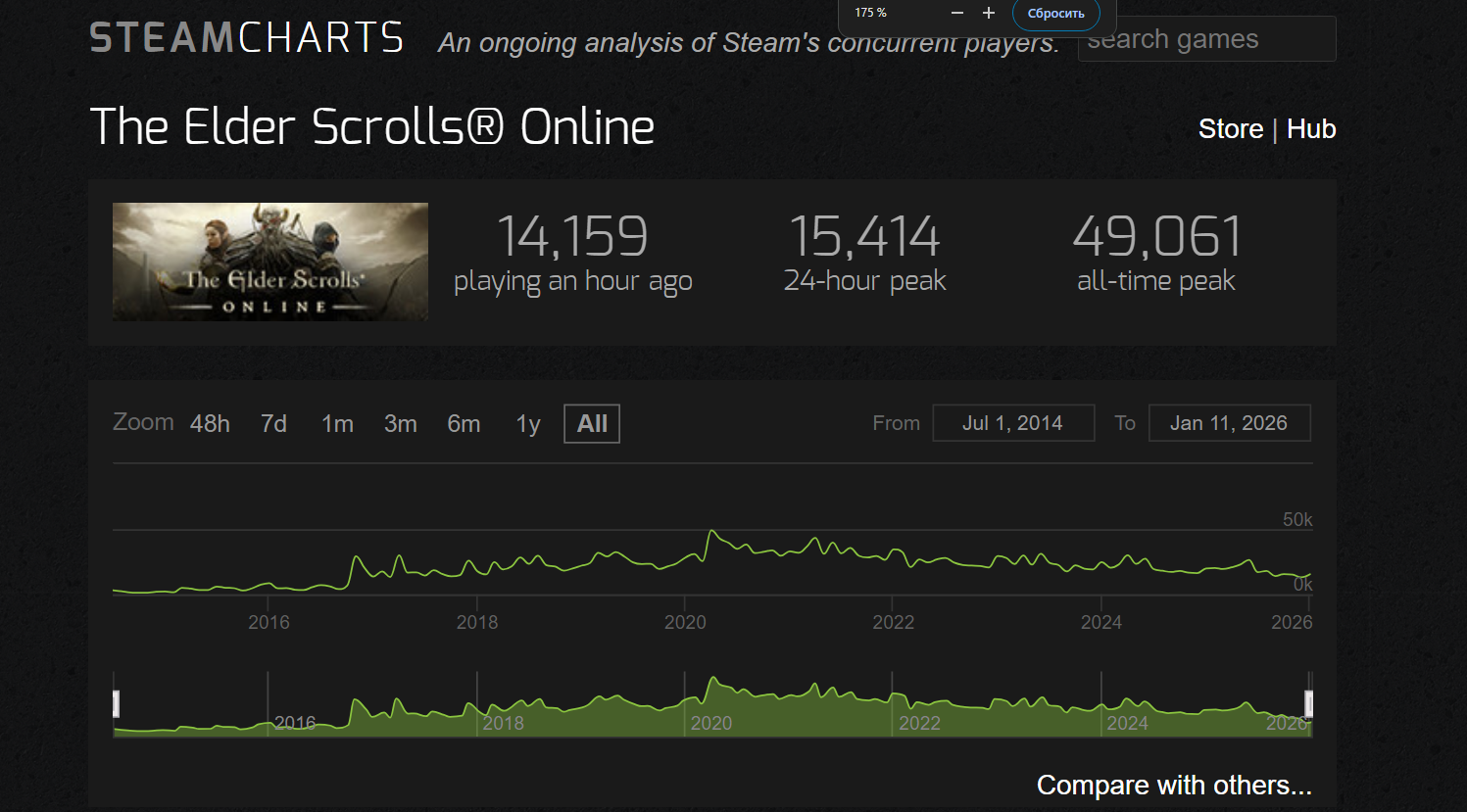Click the zoom in plus icon
Screen dimensions: 1467x812
(989, 13)
